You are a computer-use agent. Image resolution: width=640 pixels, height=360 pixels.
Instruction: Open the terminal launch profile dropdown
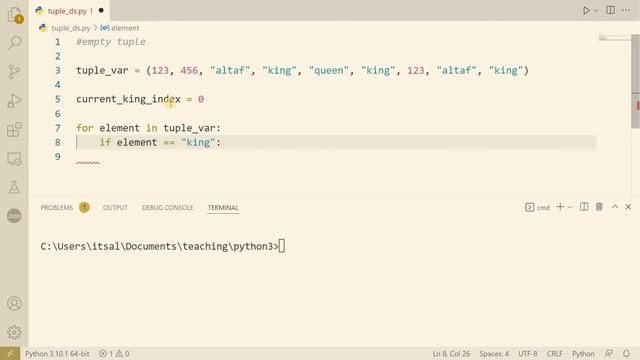(570, 207)
